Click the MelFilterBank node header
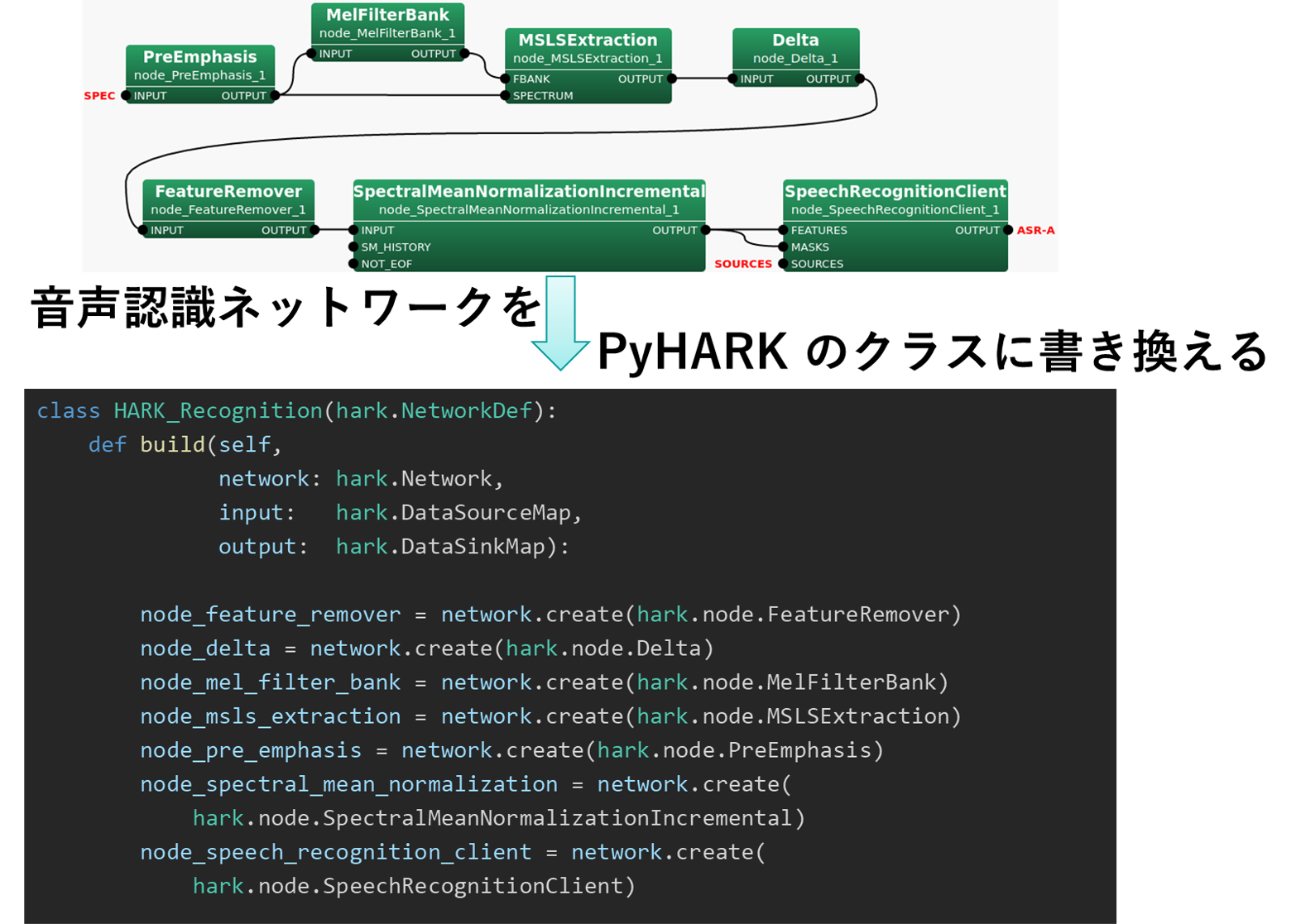Screen dimensions: 1301x924 (x=387, y=15)
